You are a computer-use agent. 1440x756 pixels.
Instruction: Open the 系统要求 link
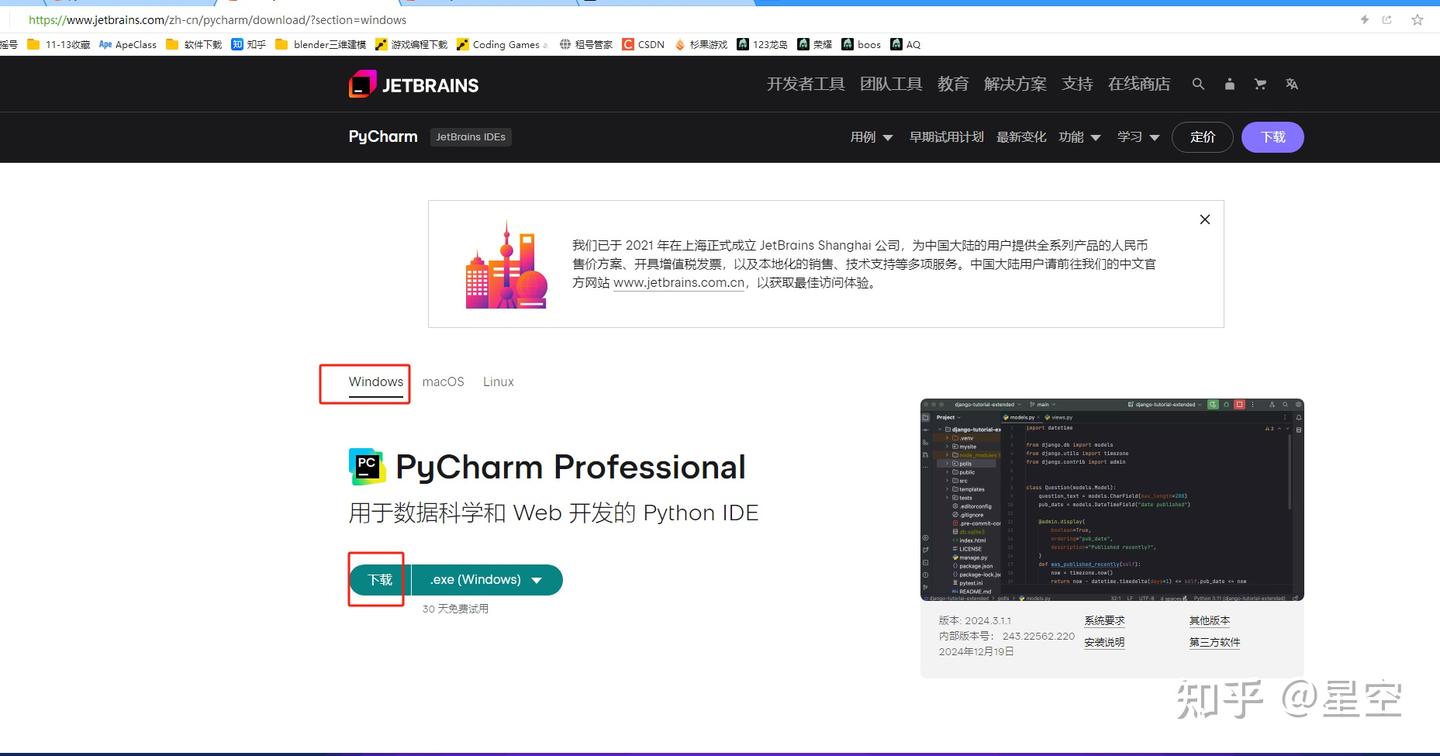point(1104,620)
